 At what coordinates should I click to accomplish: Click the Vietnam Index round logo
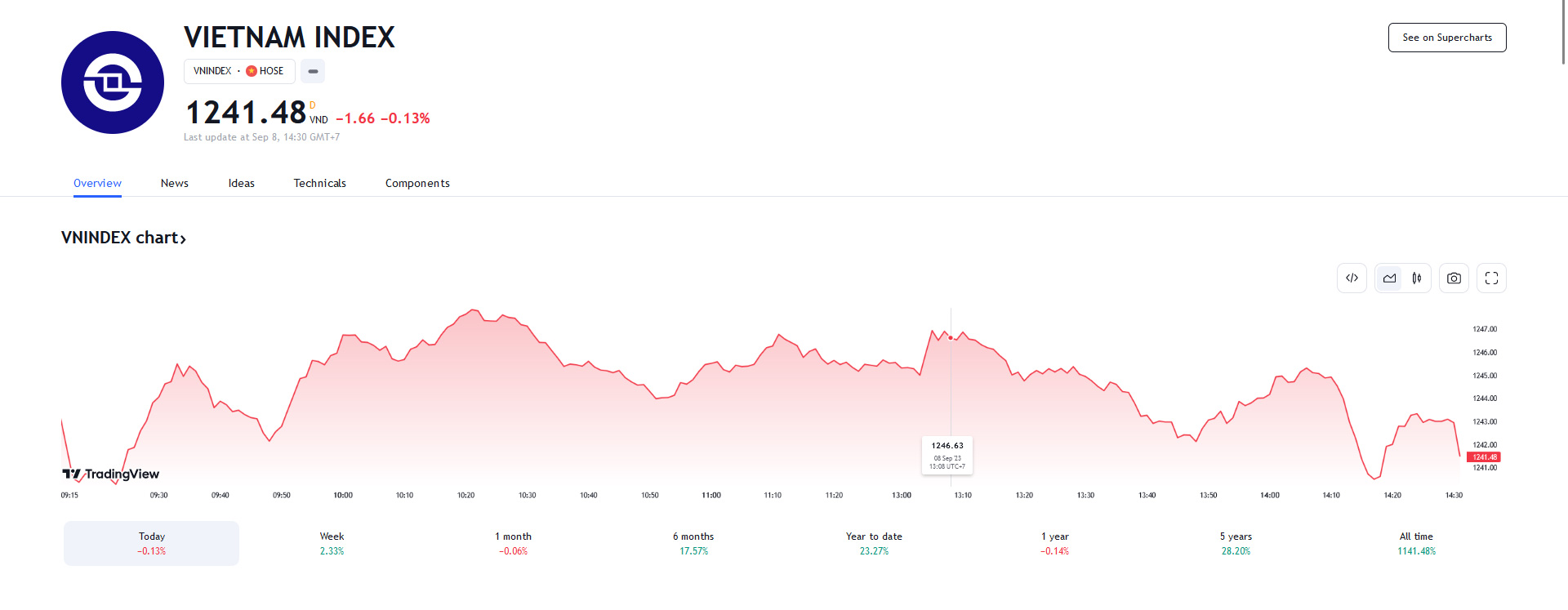[113, 82]
